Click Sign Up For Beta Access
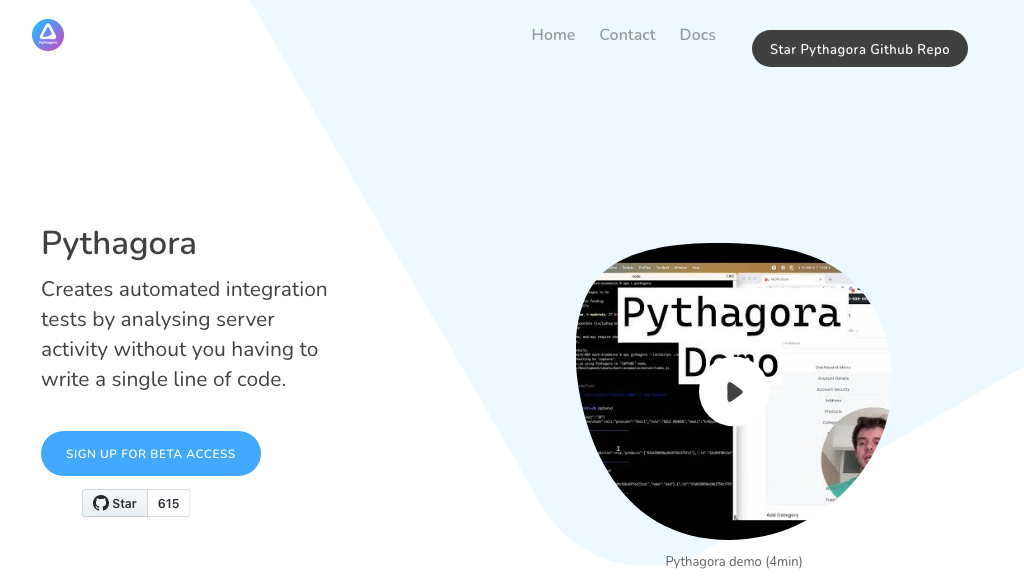The width and height of the screenshot is (1024, 576). pos(151,453)
